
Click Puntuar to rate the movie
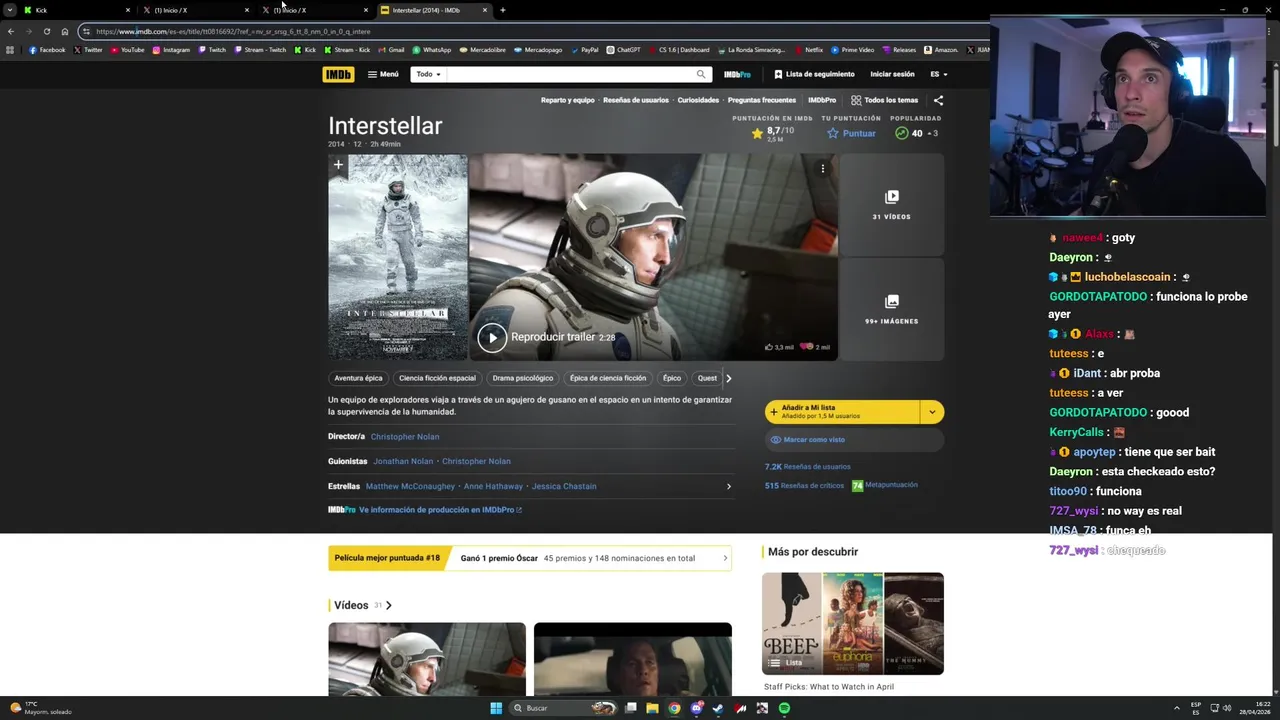click(x=851, y=133)
